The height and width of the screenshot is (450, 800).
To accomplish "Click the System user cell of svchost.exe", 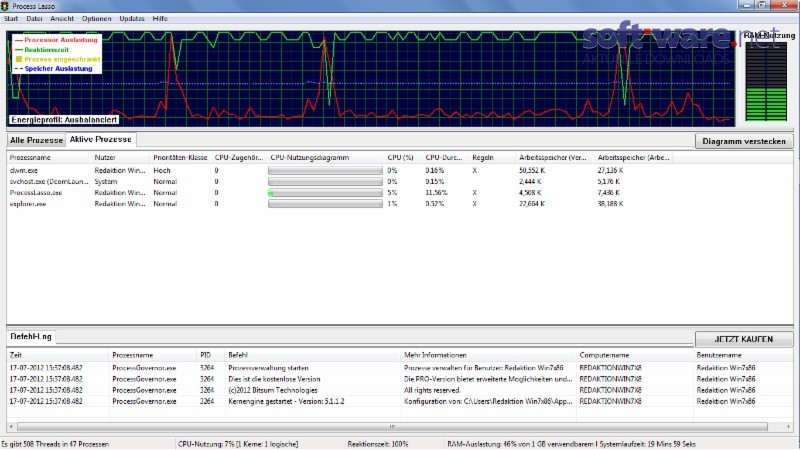I will 106,182.
